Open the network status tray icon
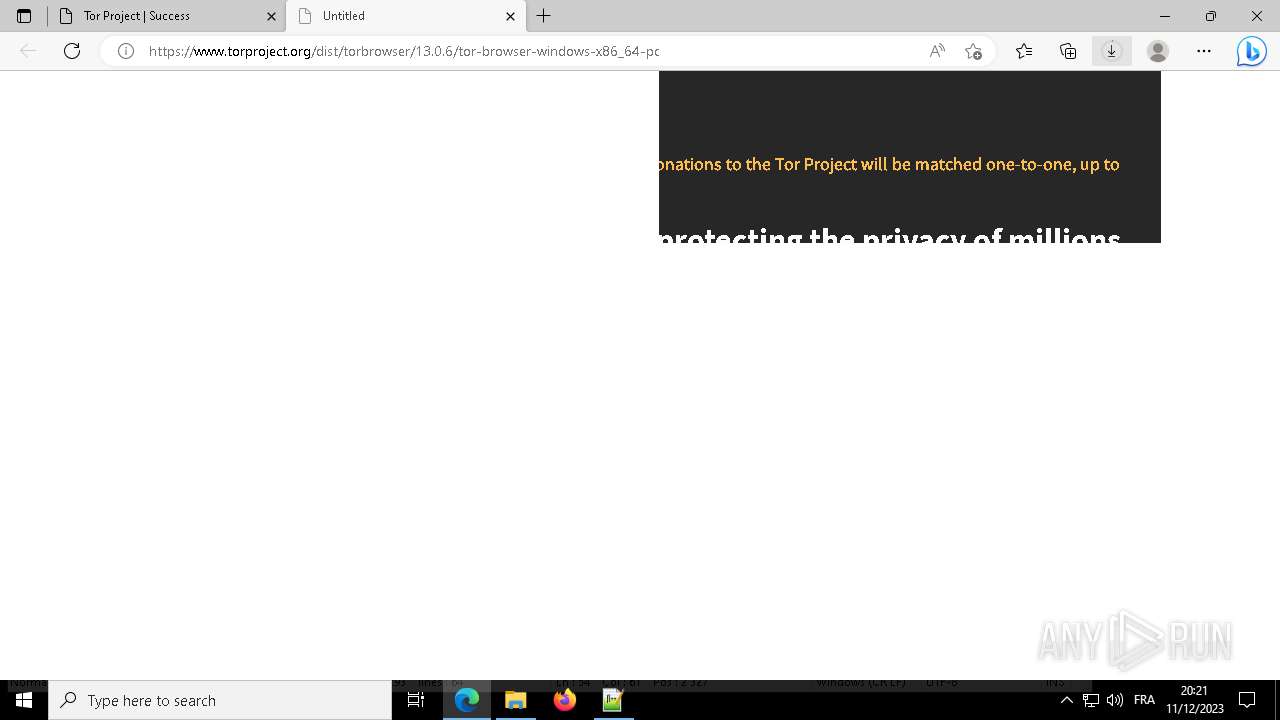Image resolution: width=1280 pixels, height=720 pixels. pyautogui.click(x=1091, y=700)
